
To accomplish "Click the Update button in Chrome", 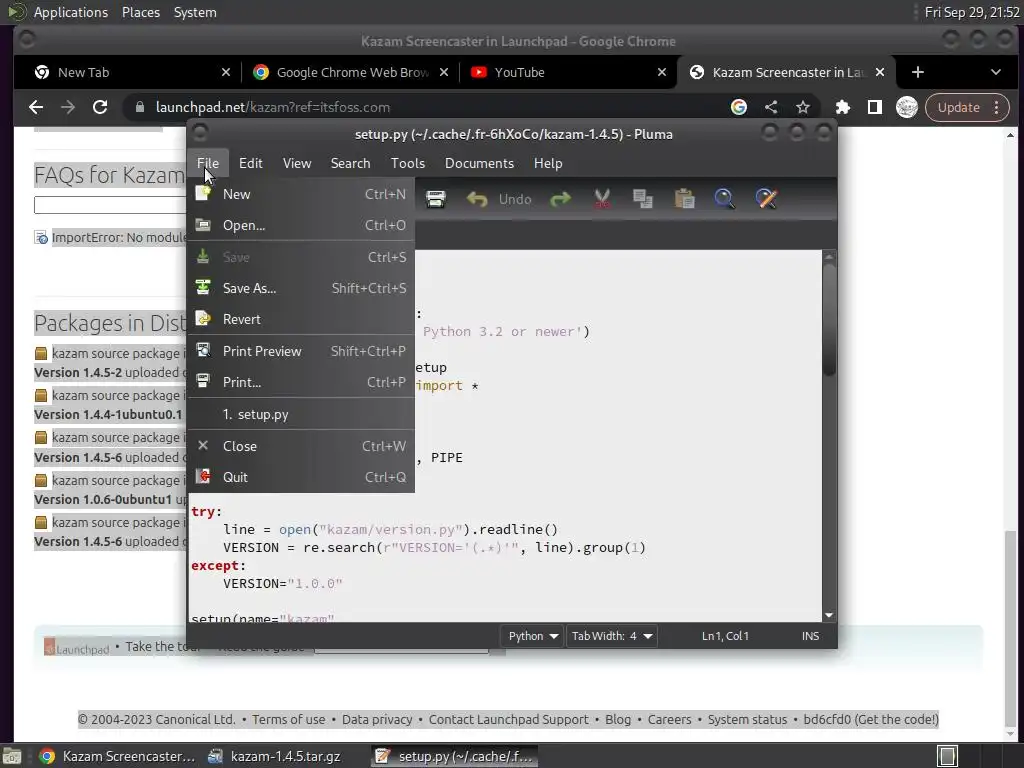I will 959,107.
